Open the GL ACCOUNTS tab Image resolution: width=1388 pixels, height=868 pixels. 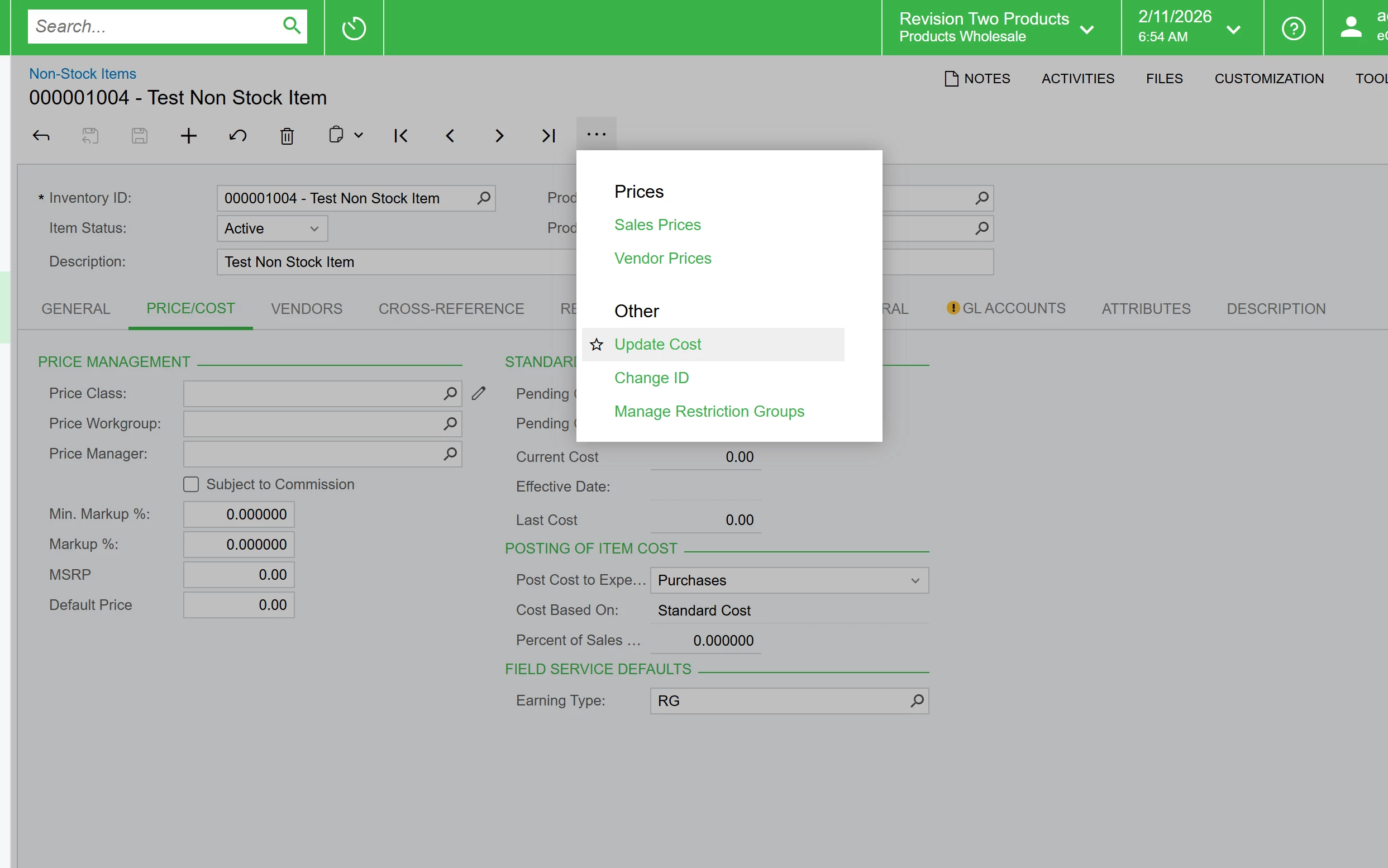click(x=1013, y=308)
